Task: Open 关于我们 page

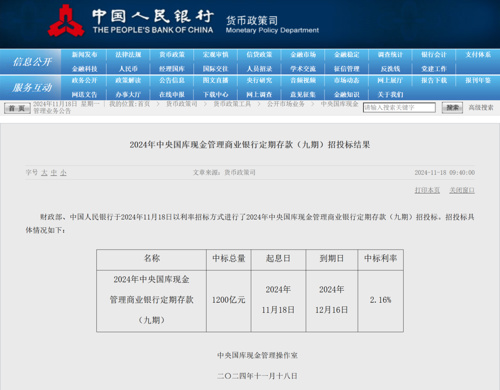Action: click(390, 94)
